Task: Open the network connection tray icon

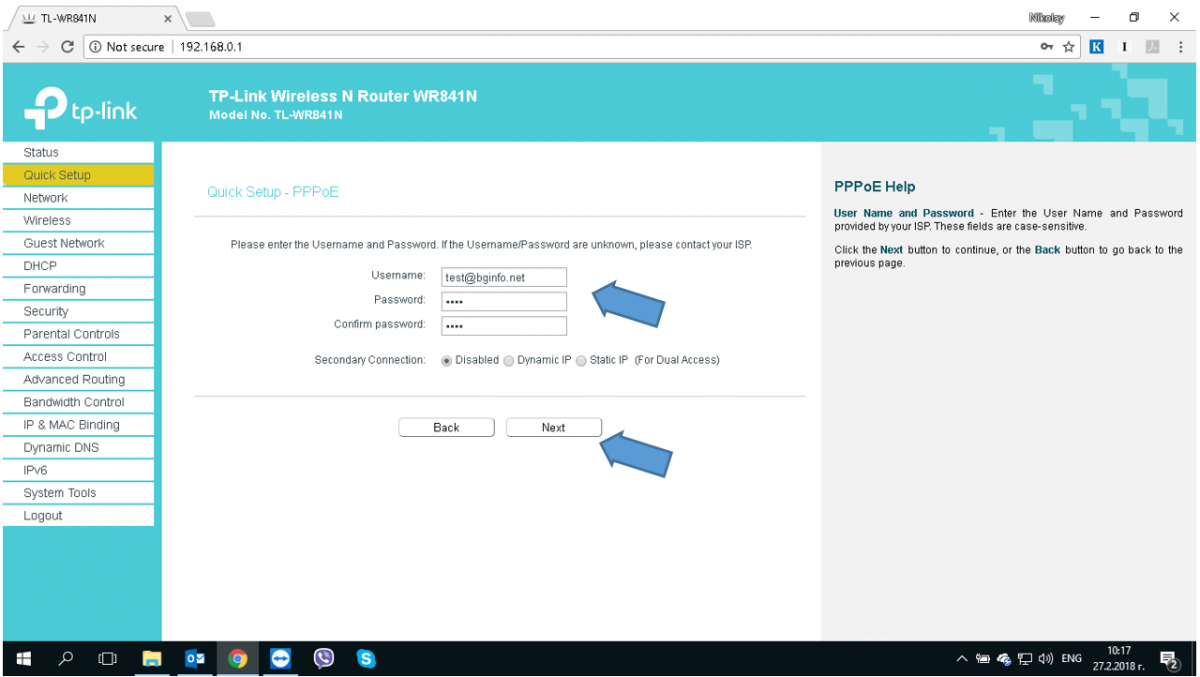Action: click(x=1025, y=659)
